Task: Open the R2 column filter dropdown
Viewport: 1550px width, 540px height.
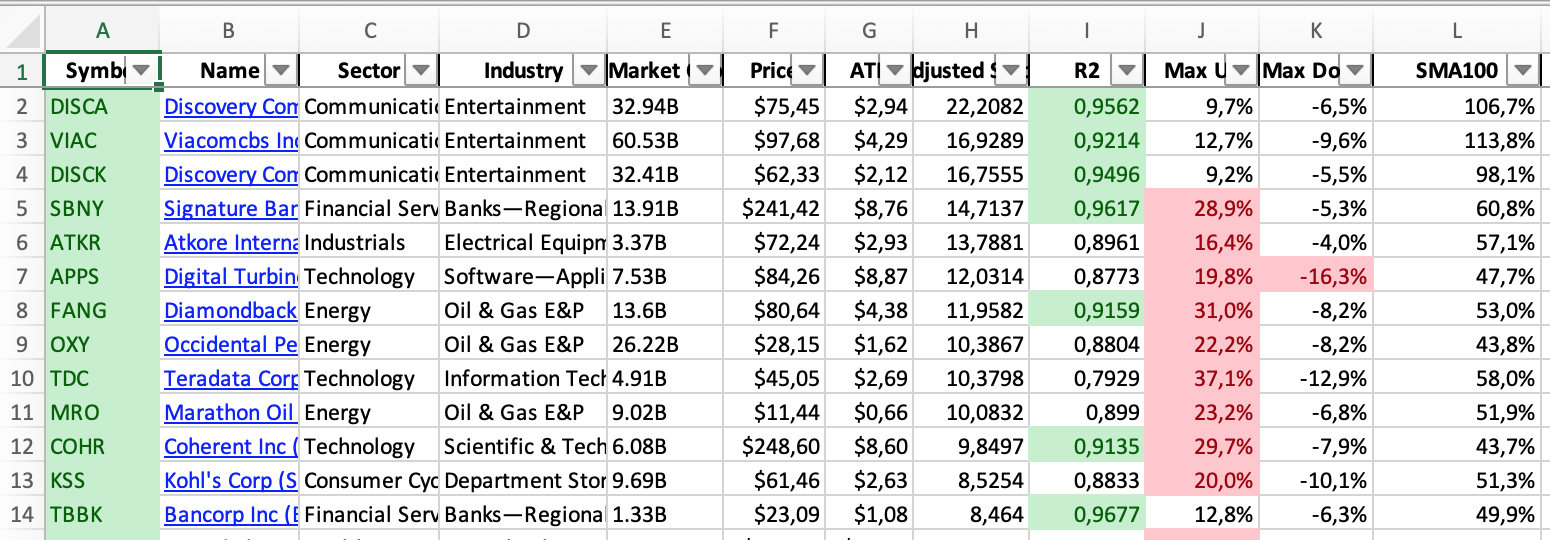Action: [1127, 71]
